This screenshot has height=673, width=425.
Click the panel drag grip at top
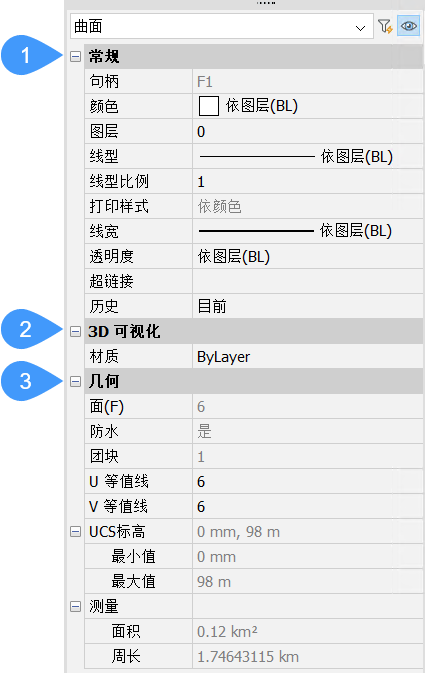click(266, 3)
